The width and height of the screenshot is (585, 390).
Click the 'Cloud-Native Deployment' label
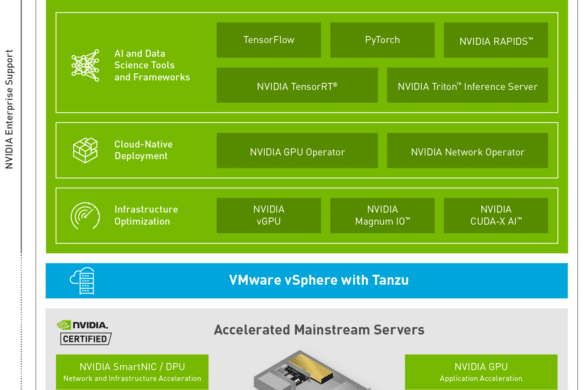coord(143,150)
